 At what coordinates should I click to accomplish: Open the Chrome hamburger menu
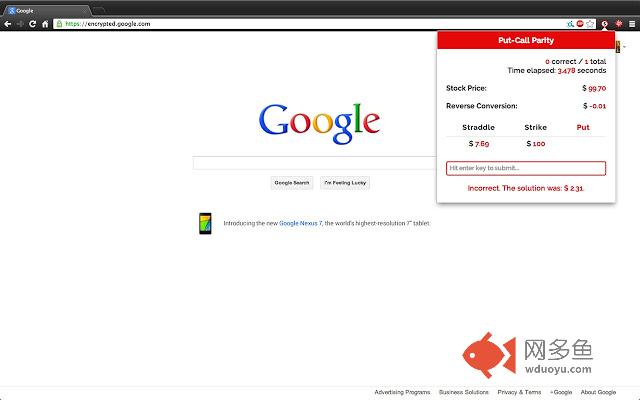tap(632, 23)
